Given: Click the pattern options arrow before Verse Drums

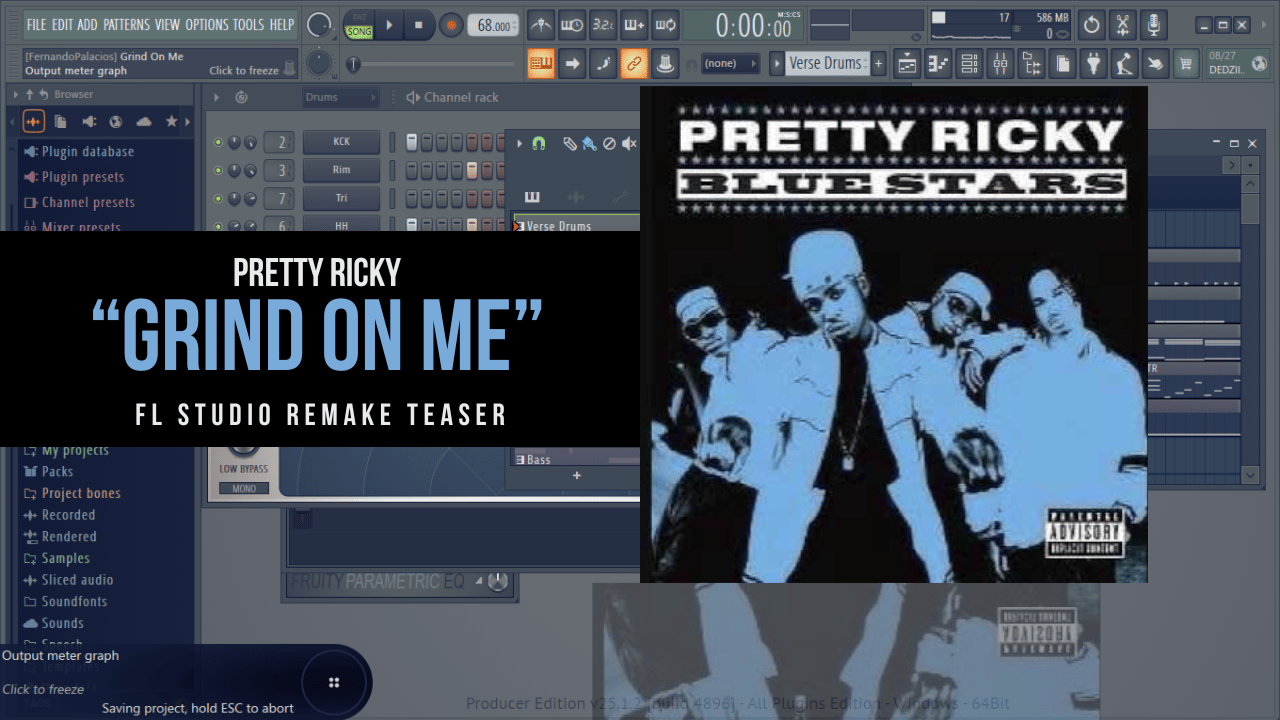Looking at the screenshot, I should 777,64.
